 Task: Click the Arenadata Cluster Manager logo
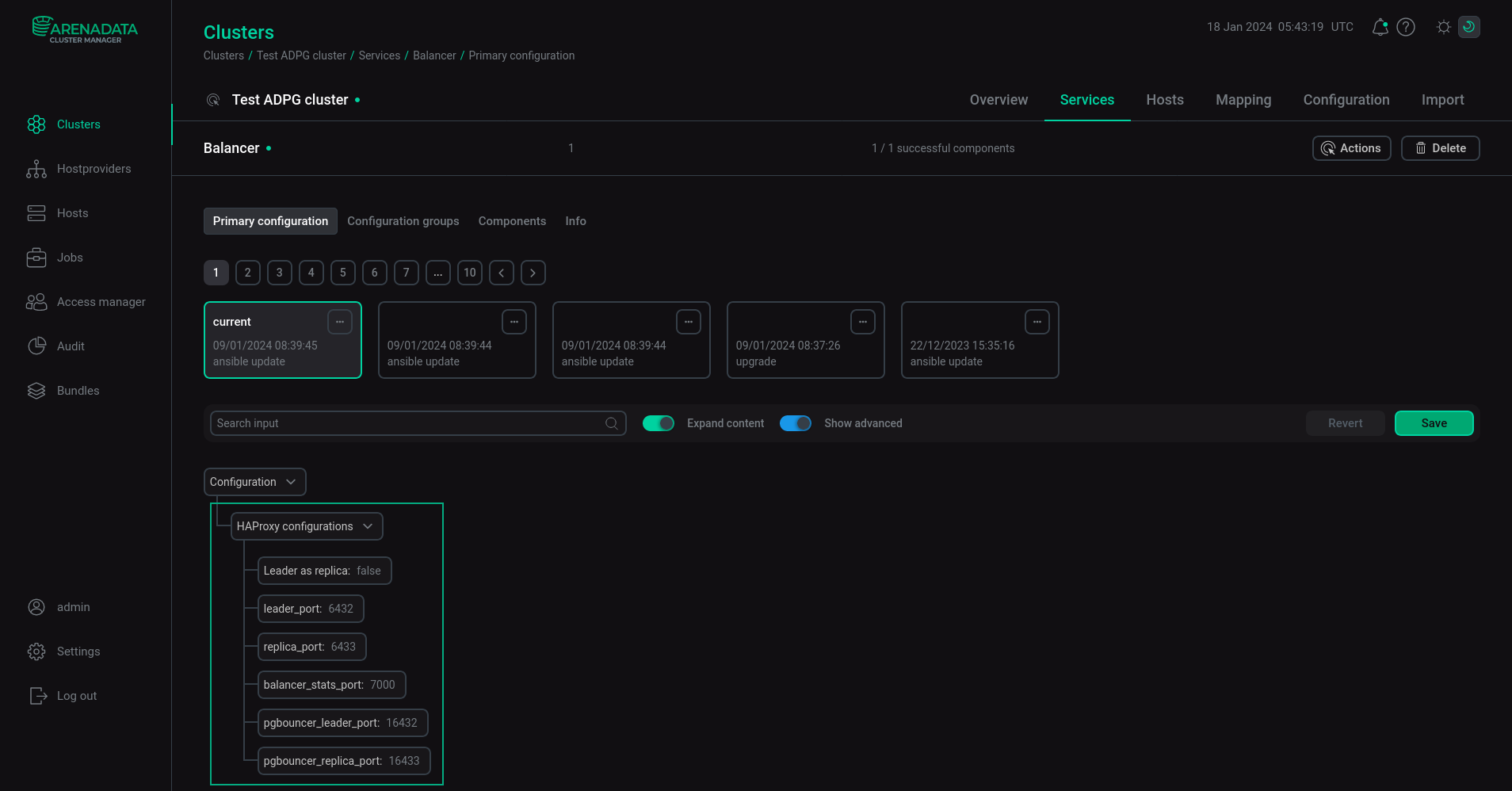[85, 29]
